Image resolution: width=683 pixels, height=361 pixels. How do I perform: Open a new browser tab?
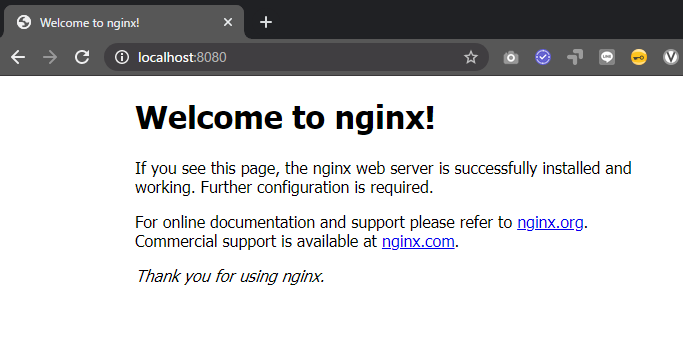pos(266,22)
